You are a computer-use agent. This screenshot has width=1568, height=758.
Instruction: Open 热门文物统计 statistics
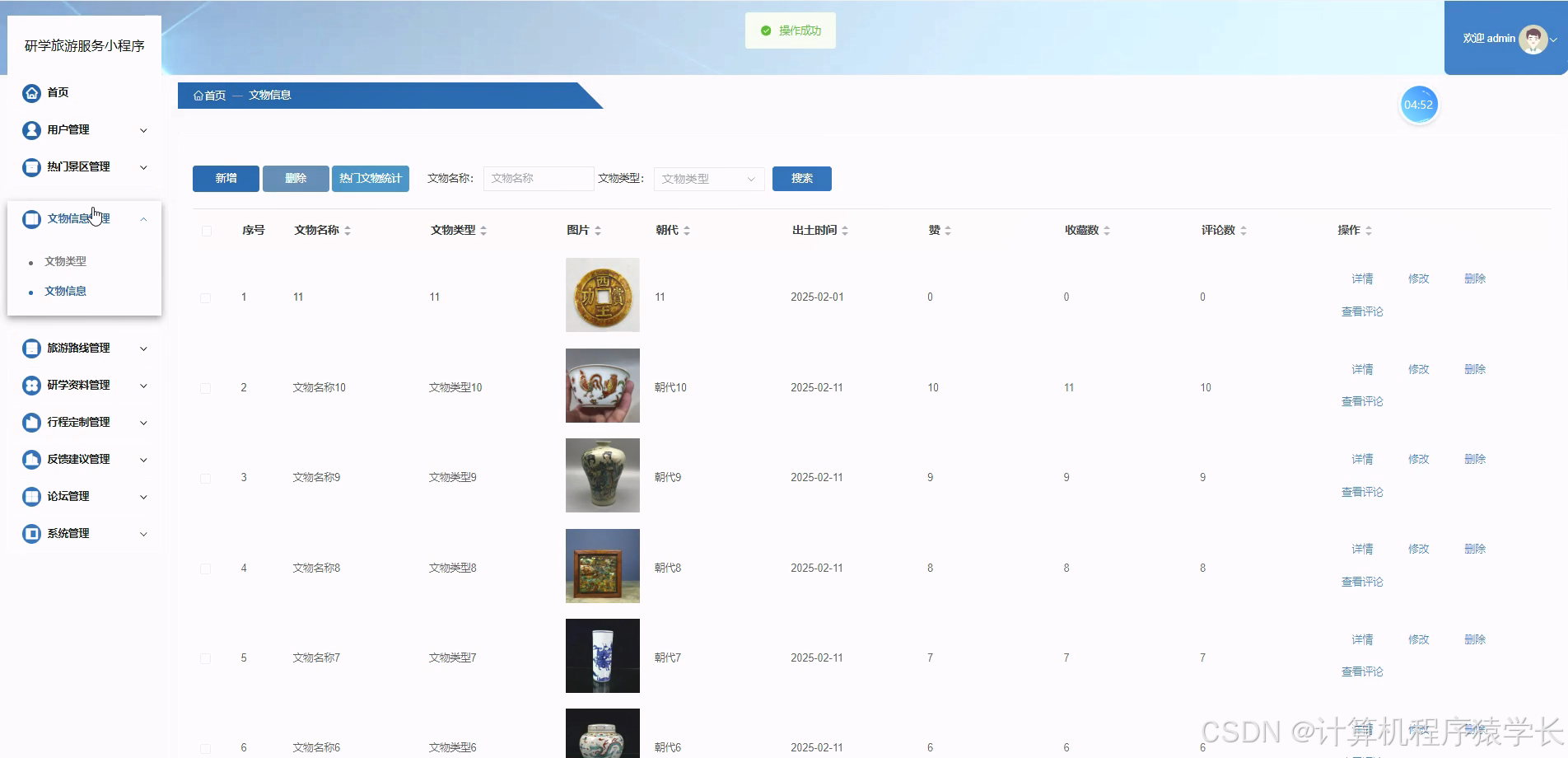point(371,179)
